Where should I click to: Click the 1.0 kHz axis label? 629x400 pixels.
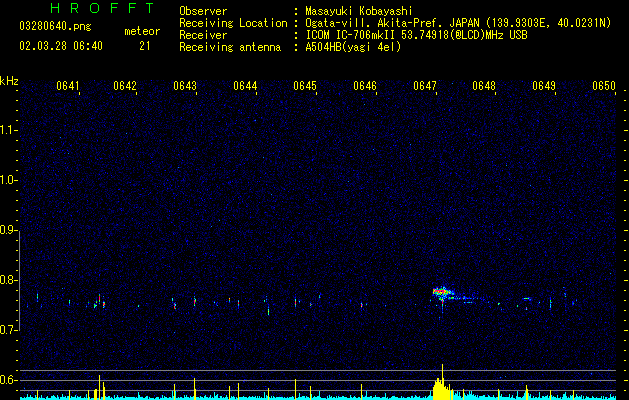click(x=9, y=180)
